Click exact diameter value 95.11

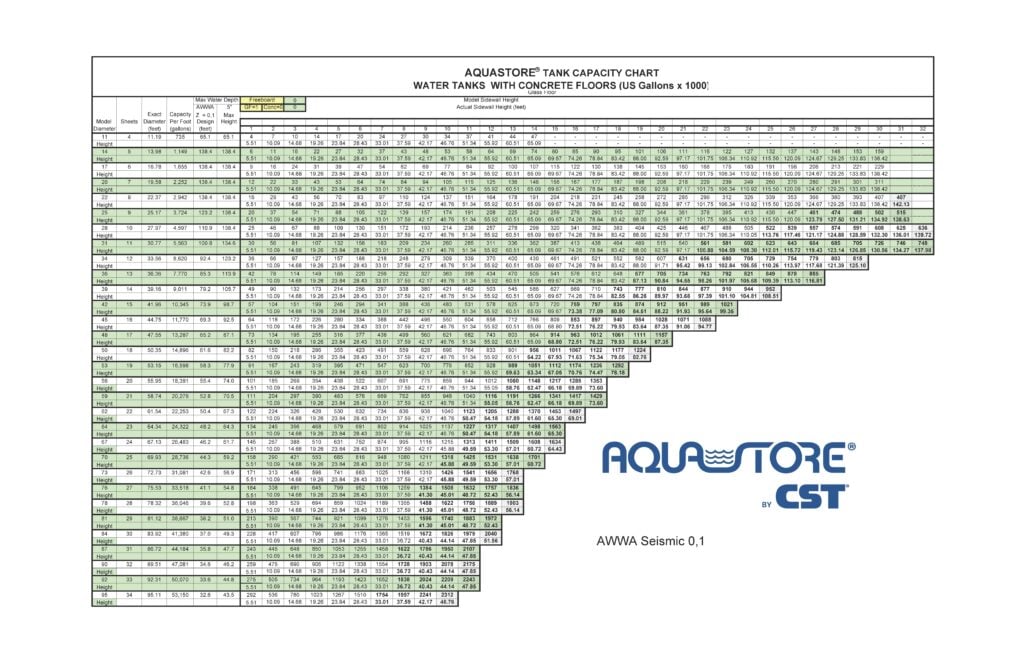pyautogui.click(x=154, y=595)
